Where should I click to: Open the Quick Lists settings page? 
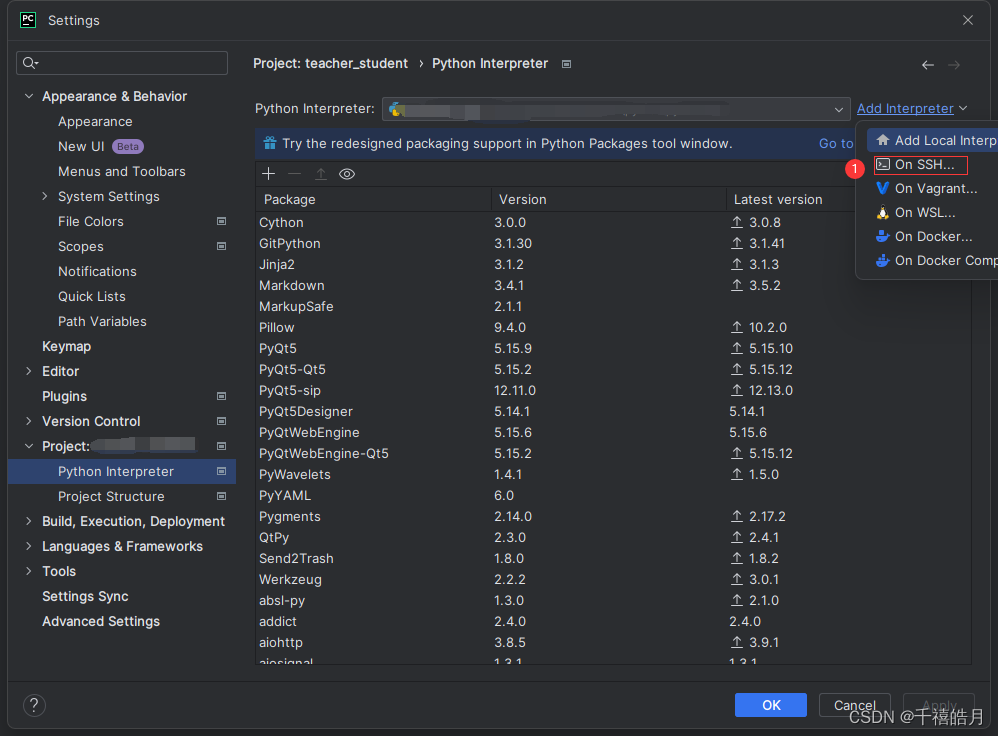click(92, 296)
